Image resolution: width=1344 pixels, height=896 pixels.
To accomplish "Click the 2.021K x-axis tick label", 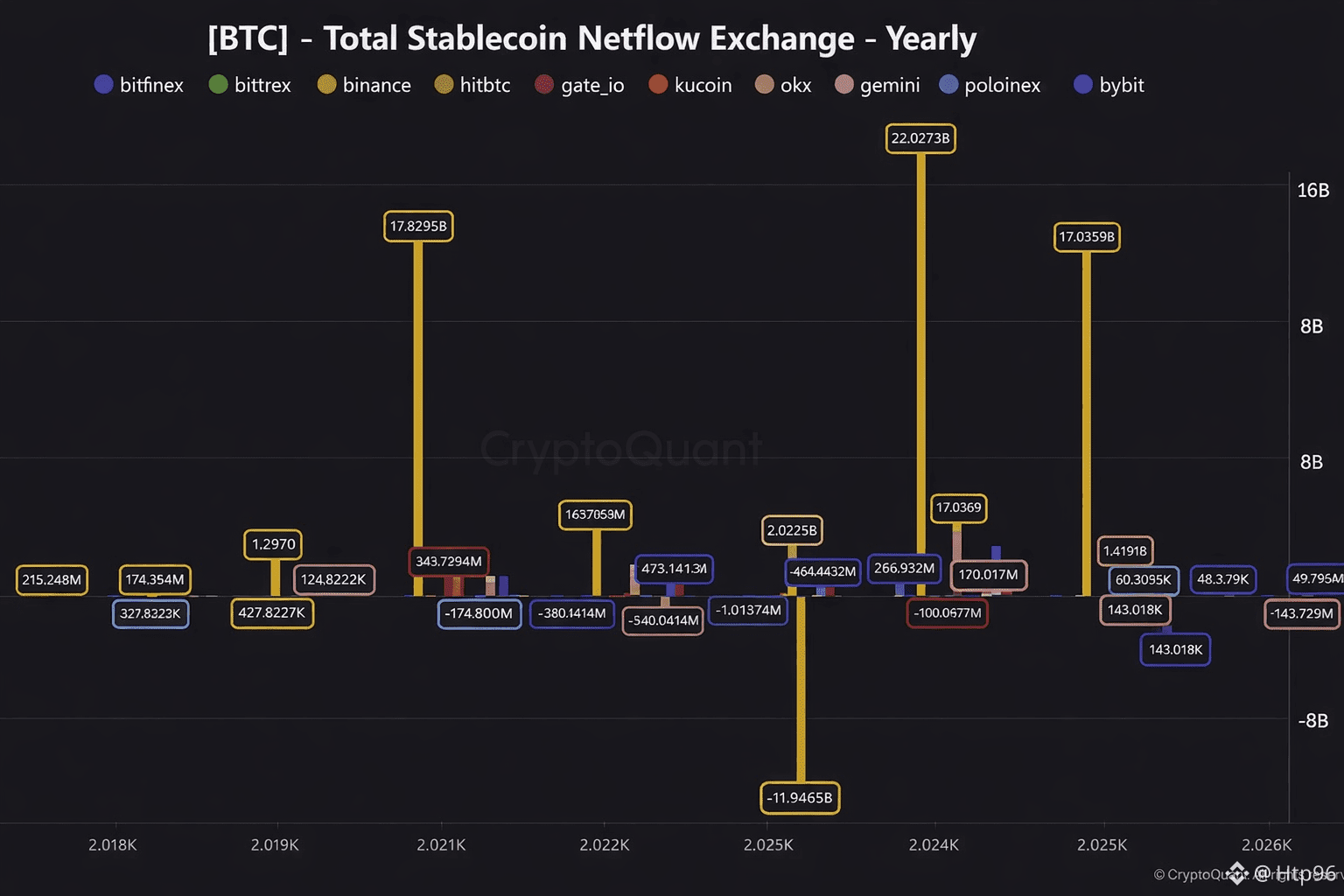I will pos(441,845).
